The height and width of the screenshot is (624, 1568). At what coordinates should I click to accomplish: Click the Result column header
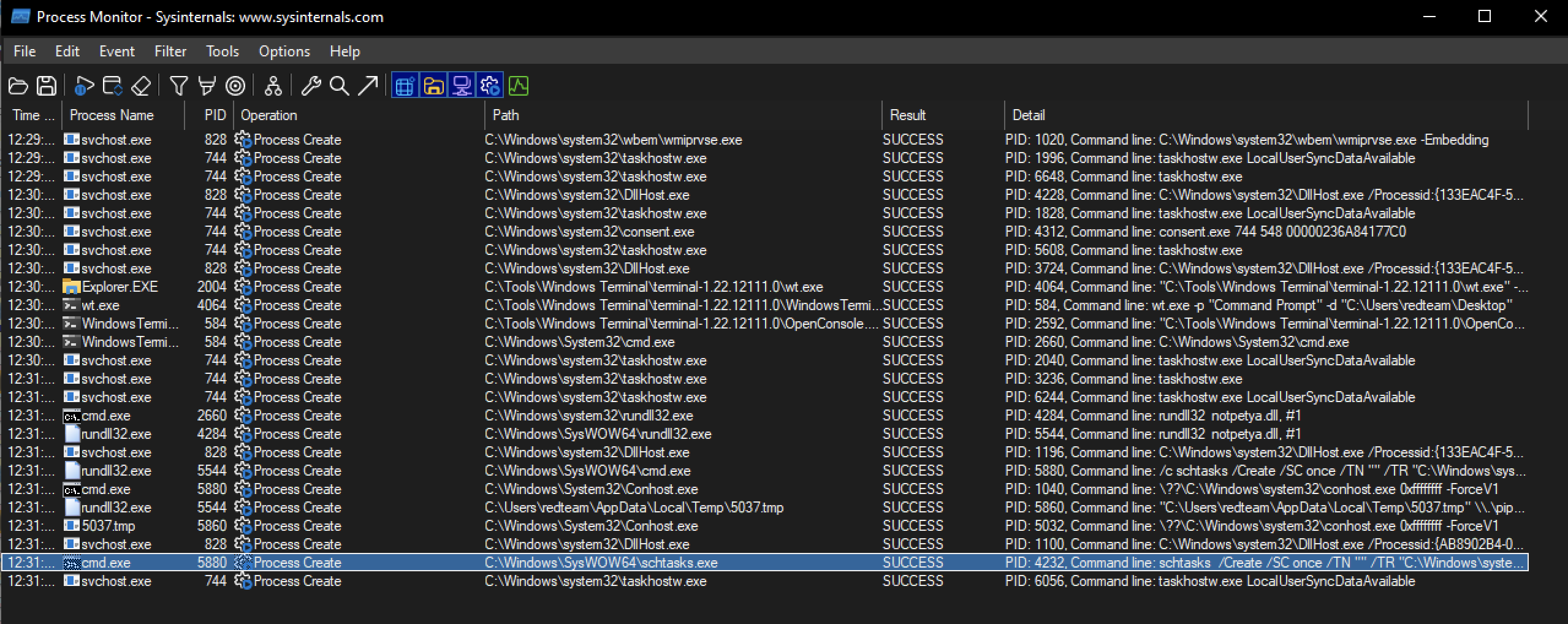[943, 115]
